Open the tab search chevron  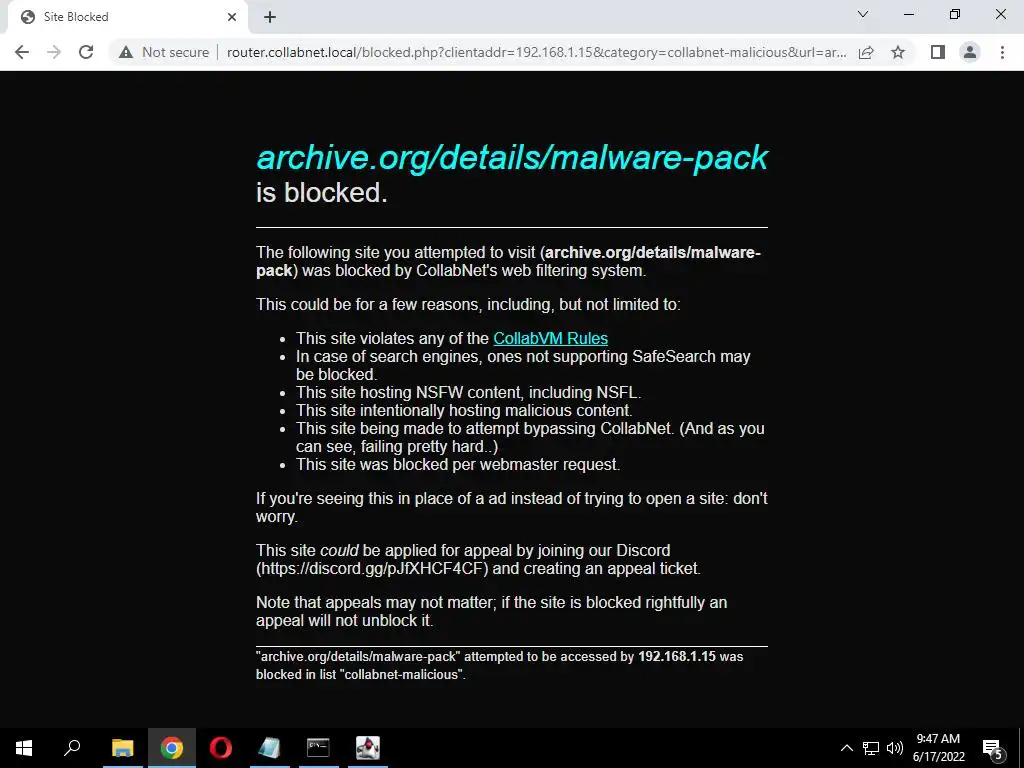[x=863, y=14]
